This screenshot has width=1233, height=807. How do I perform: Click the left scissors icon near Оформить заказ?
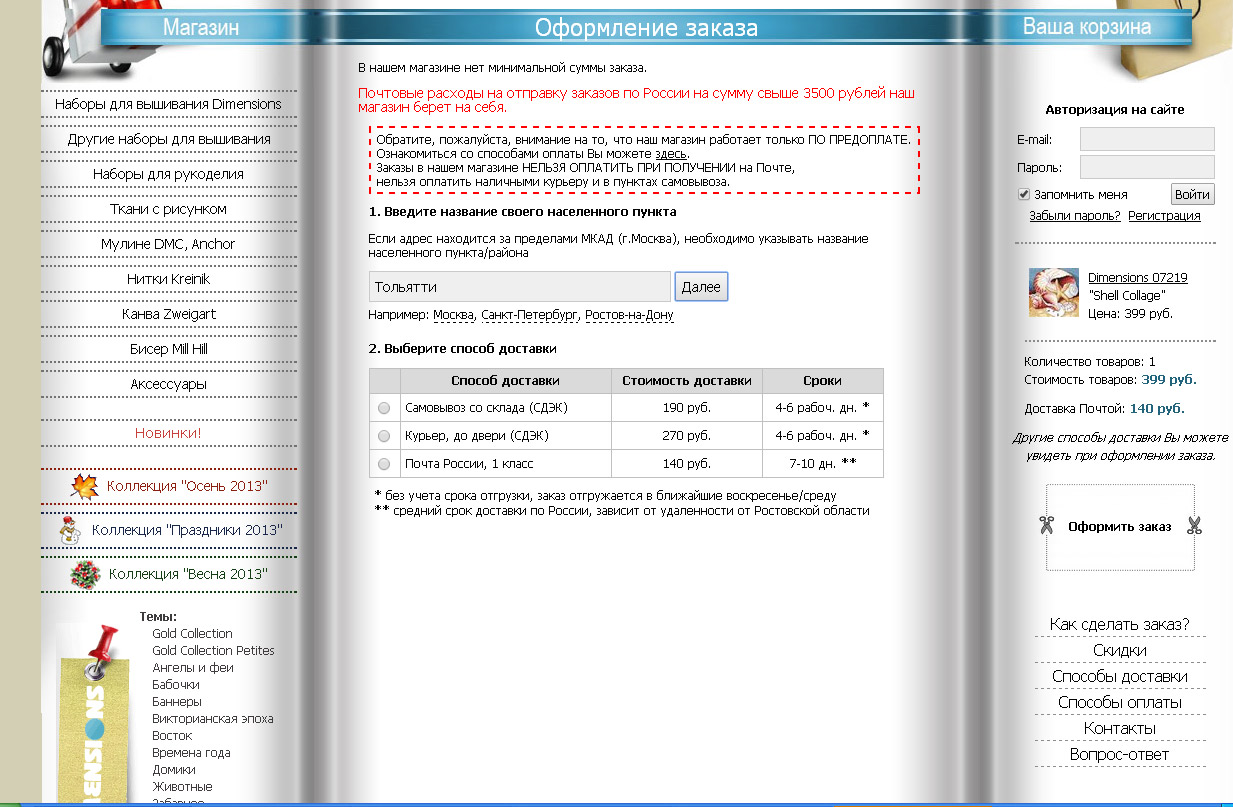click(x=1047, y=526)
